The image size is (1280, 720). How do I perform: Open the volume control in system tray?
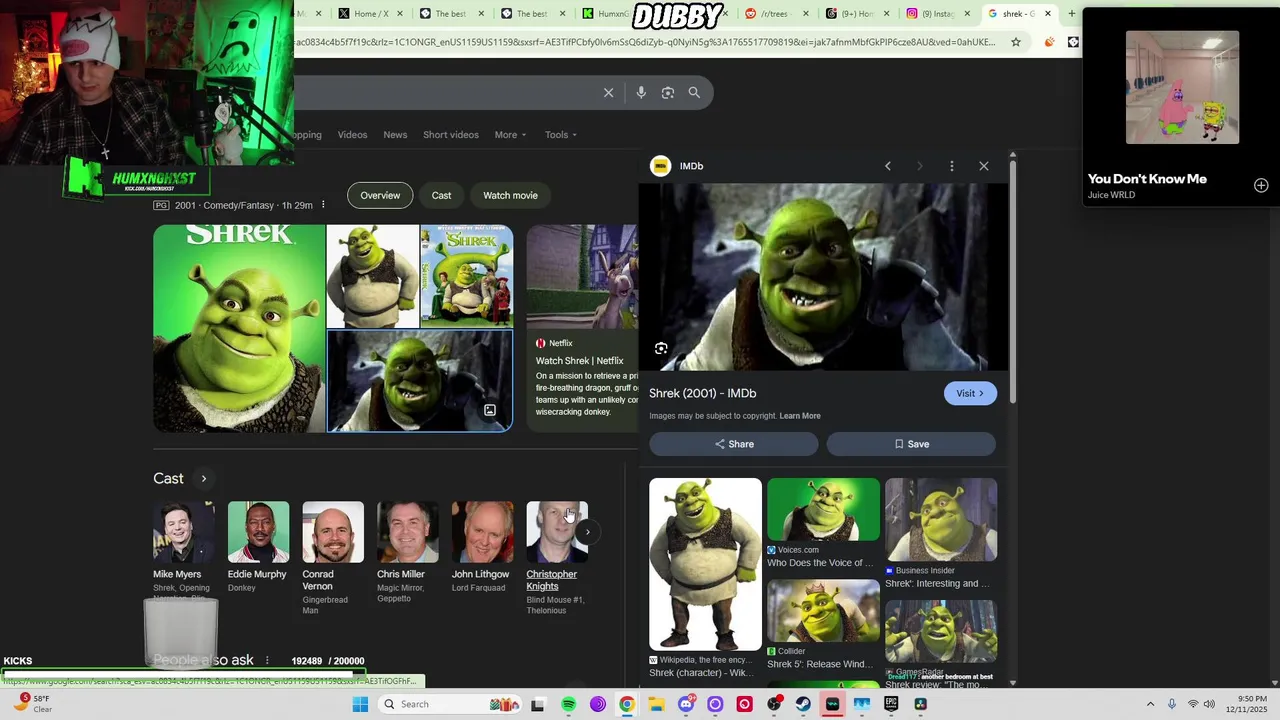(x=1210, y=704)
